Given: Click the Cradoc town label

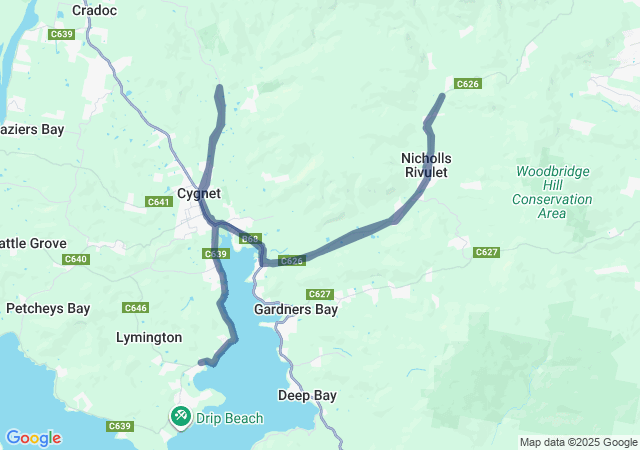Looking at the screenshot, I should (94, 10).
